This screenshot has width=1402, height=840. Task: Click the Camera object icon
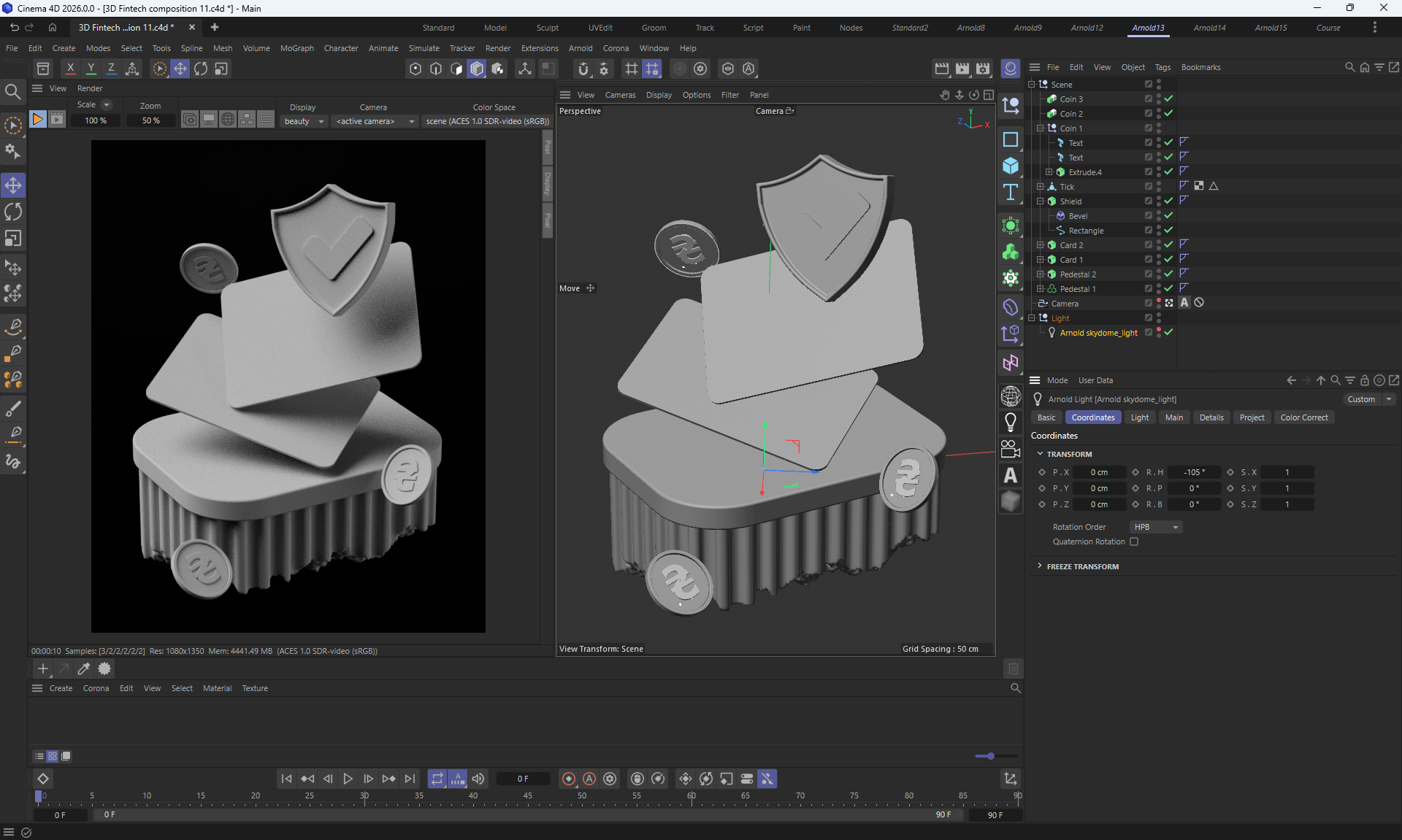click(x=1011, y=448)
